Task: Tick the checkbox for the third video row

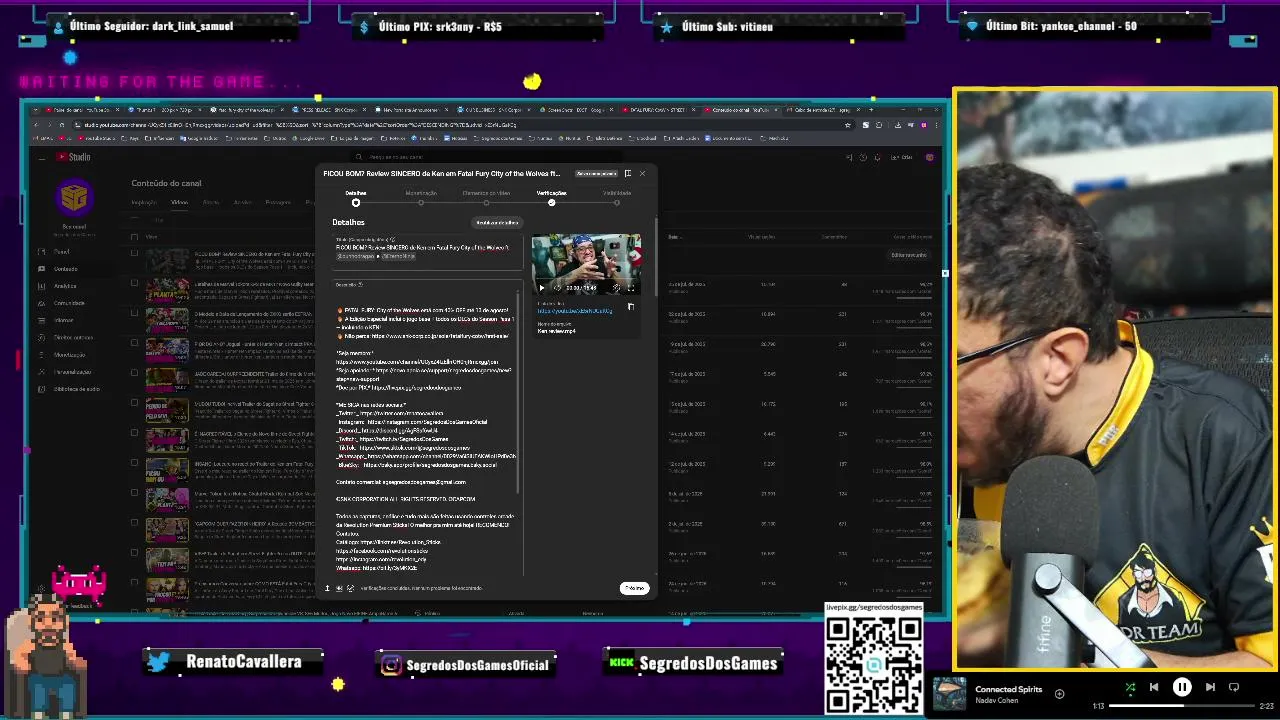Action: pos(134,313)
